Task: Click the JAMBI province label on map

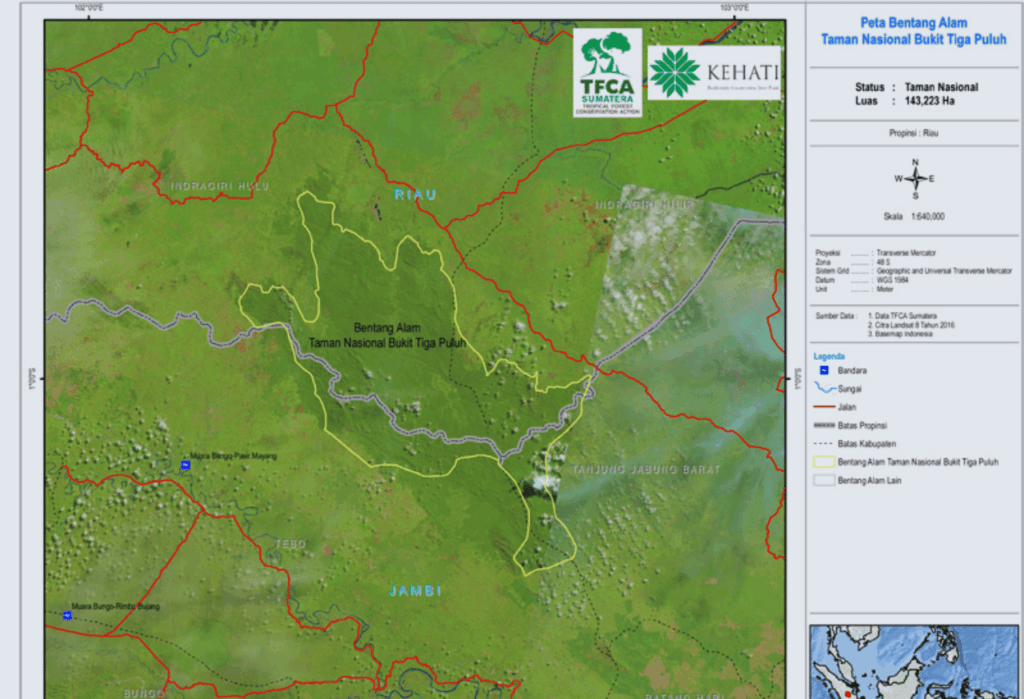Action: coord(415,591)
